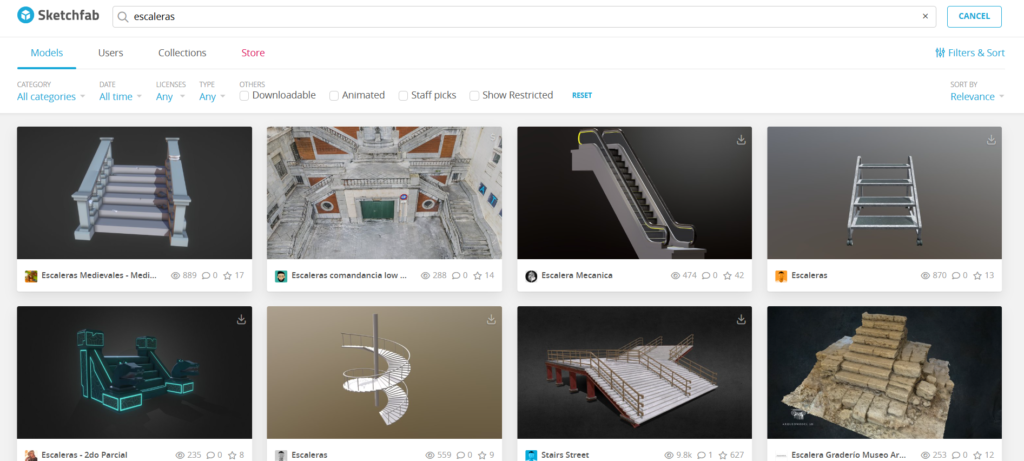Enable the Staff picks checkbox
This screenshot has width=1024, height=461.
(x=403, y=95)
